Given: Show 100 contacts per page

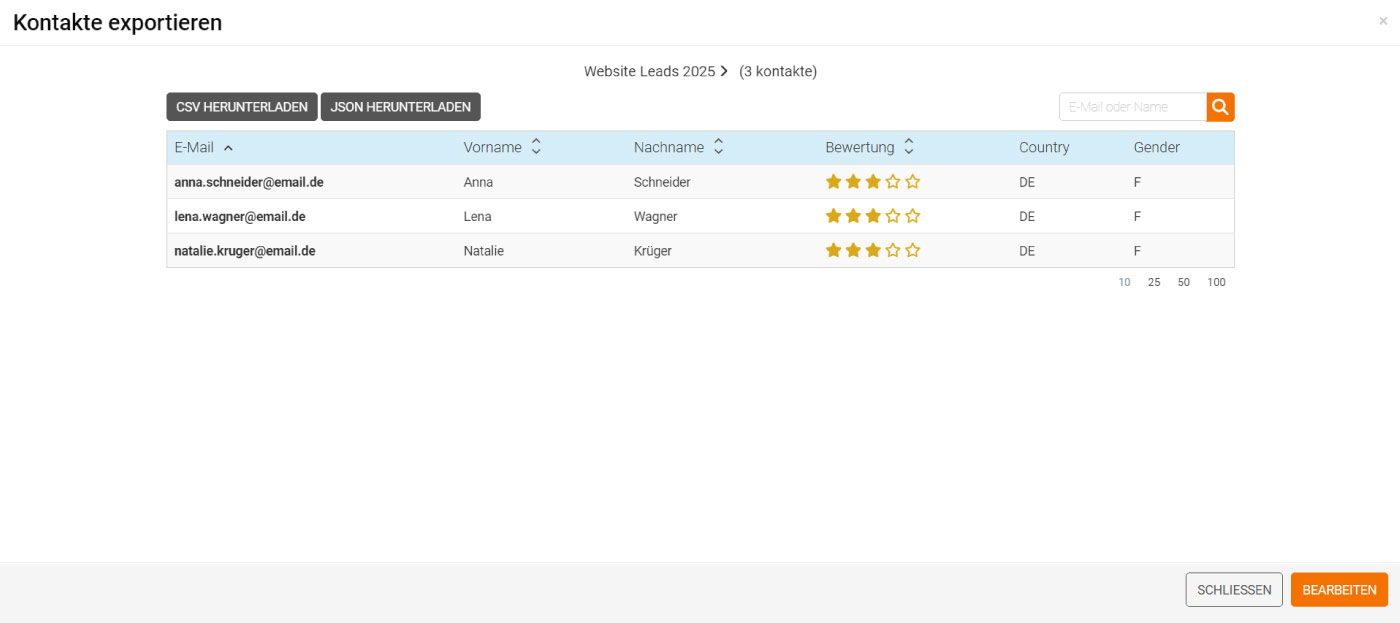Looking at the screenshot, I should coord(1216,282).
